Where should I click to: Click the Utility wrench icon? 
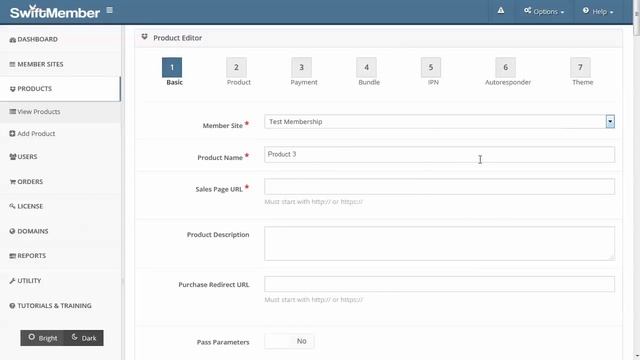pos(12,281)
